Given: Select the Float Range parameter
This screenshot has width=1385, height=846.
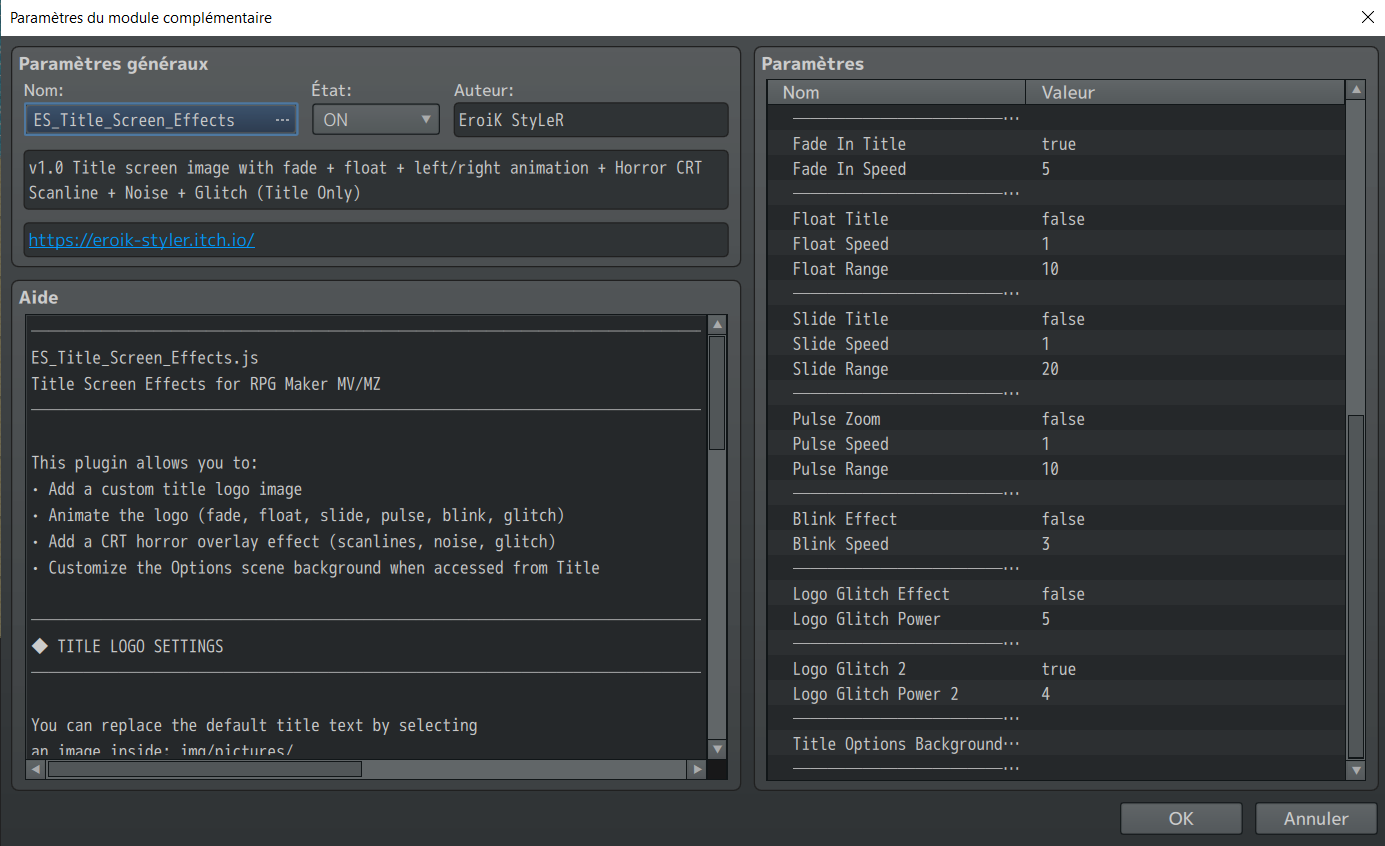Looking at the screenshot, I should point(1056,269).
